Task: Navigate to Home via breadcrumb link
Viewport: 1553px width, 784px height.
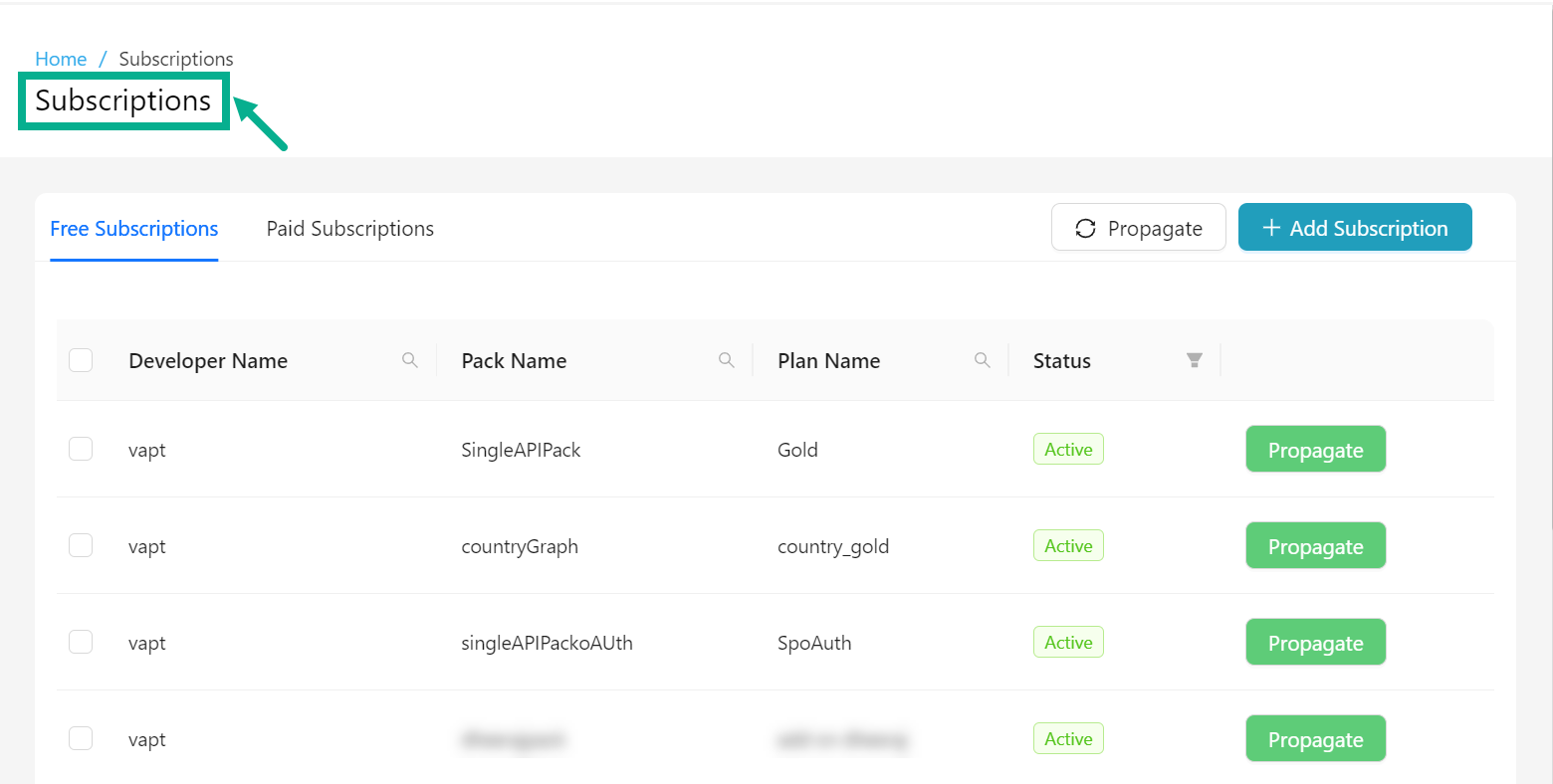Action: pyautogui.click(x=61, y=59)
